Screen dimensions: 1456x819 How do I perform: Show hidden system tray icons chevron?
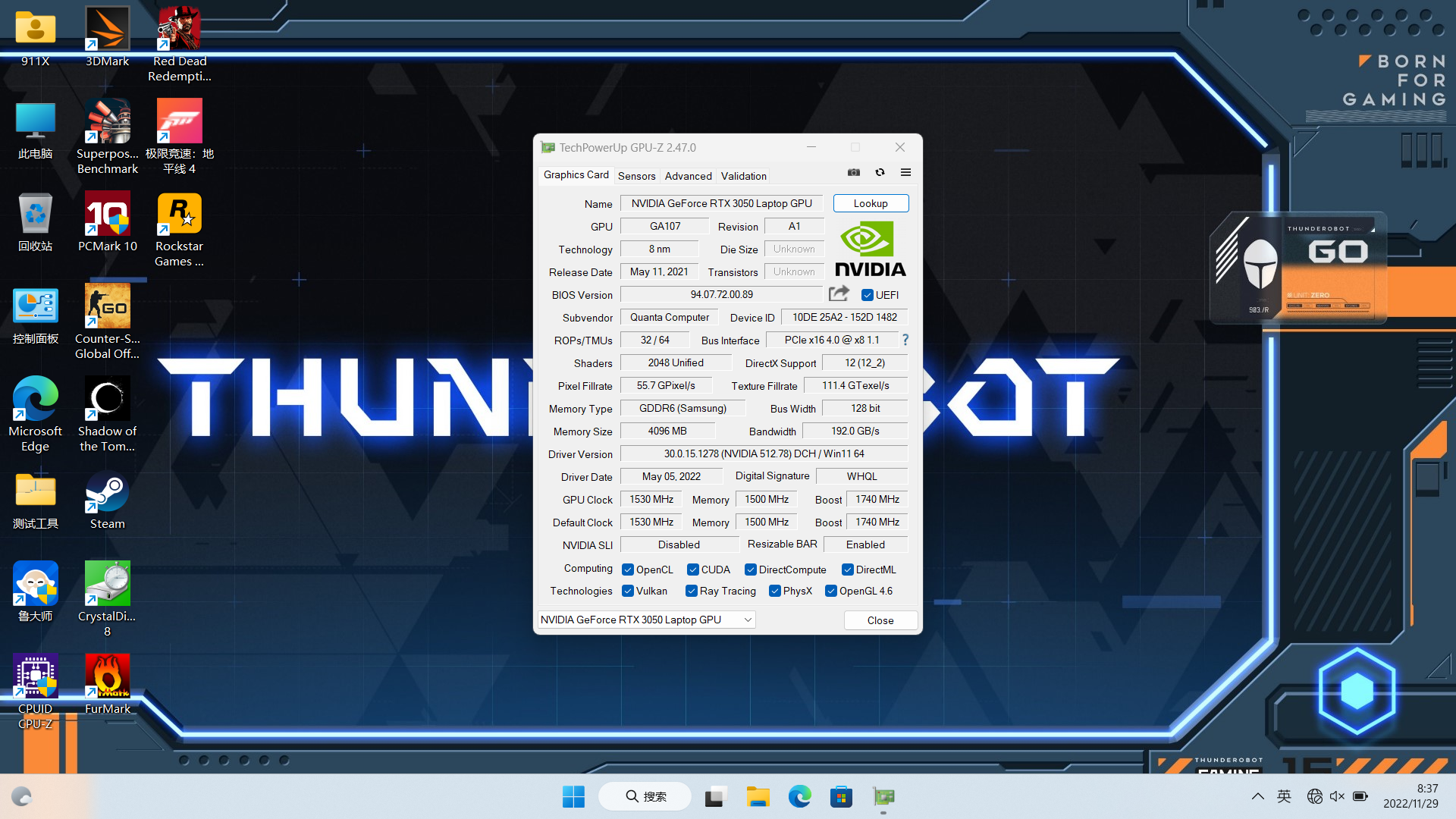click(x=1257, y=796)
